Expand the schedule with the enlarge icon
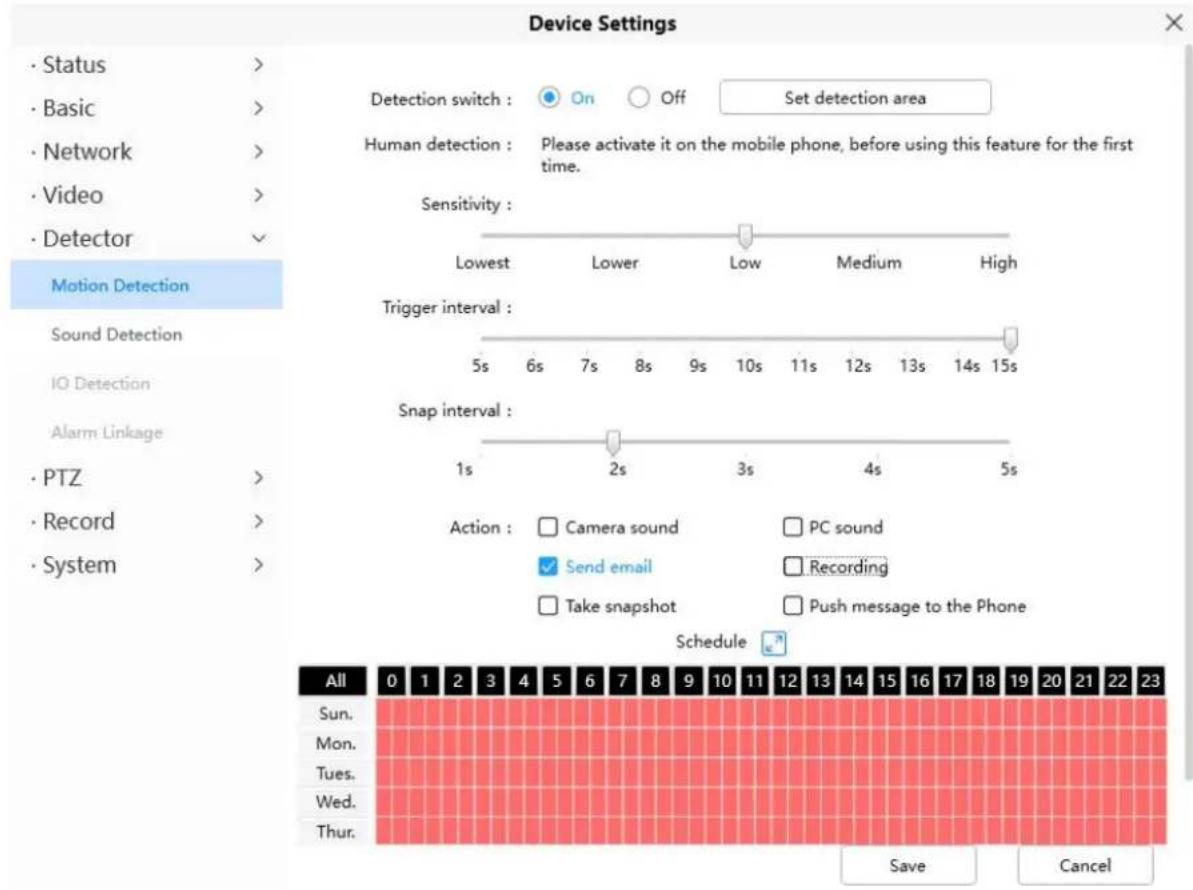 point(774,644)
